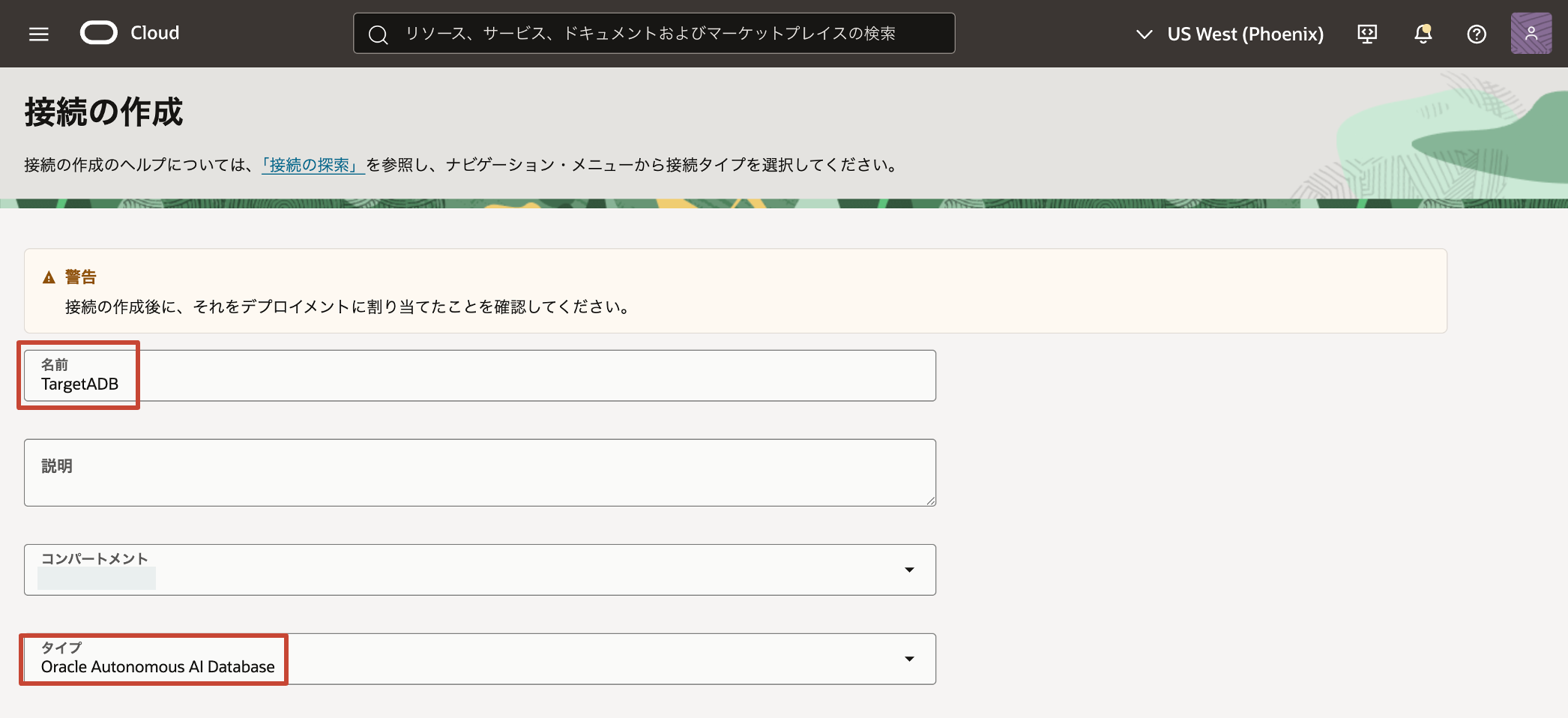Click the search magnifier icon

tap(378, 34)
